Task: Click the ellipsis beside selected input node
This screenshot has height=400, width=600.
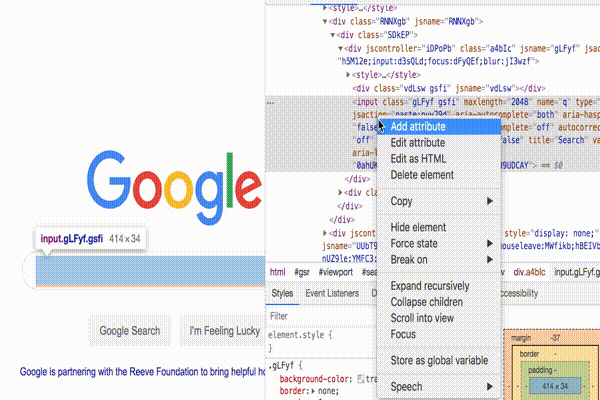Action: click(271, 103)
